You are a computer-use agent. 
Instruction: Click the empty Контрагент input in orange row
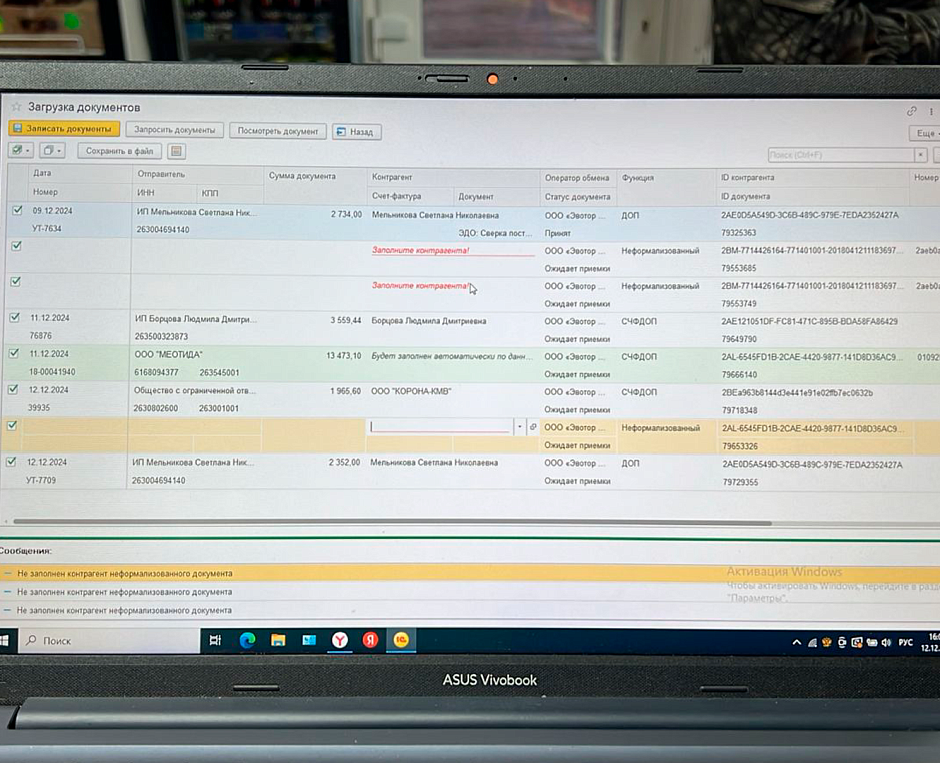coord(441,427)
